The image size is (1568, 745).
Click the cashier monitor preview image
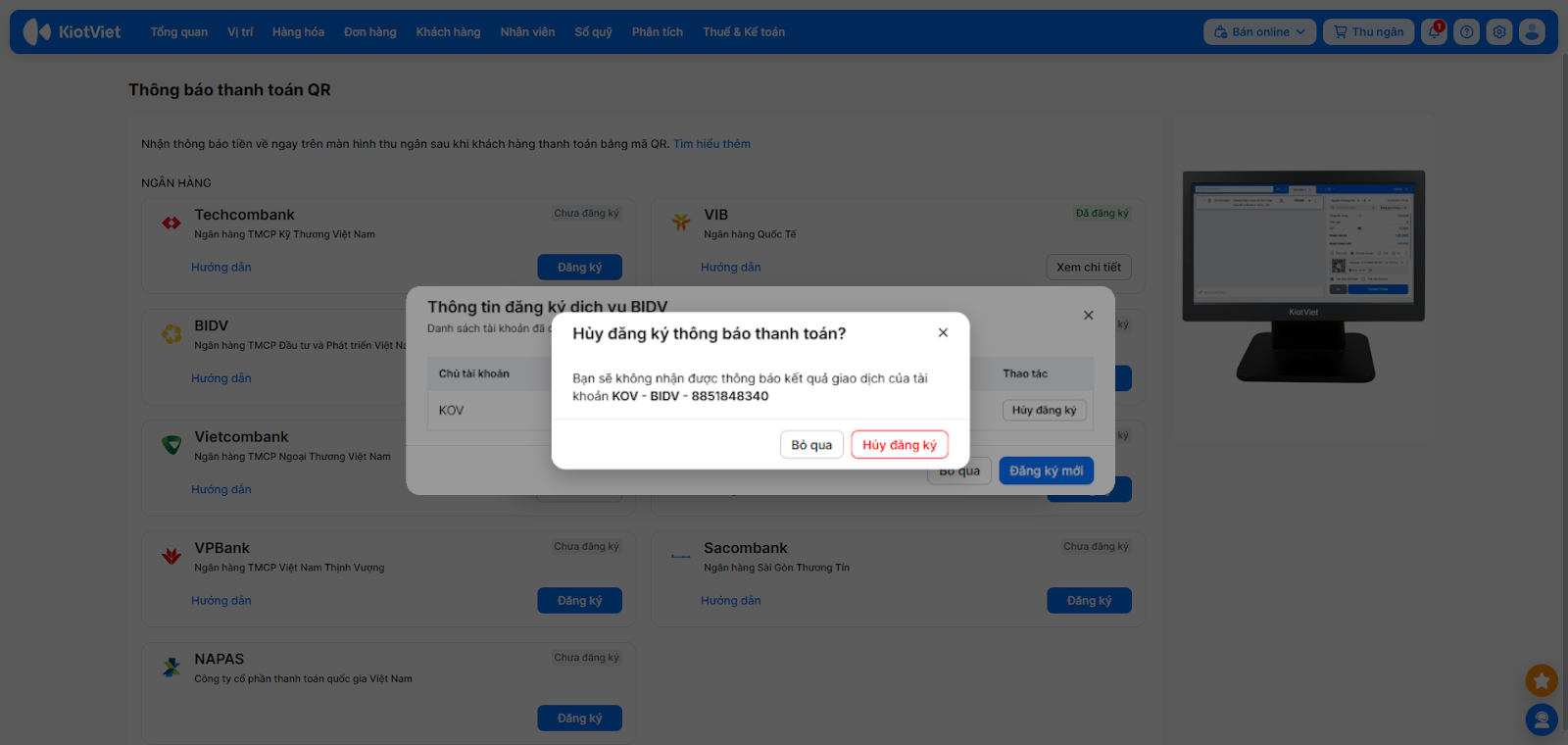click(x=1303, y=276)
